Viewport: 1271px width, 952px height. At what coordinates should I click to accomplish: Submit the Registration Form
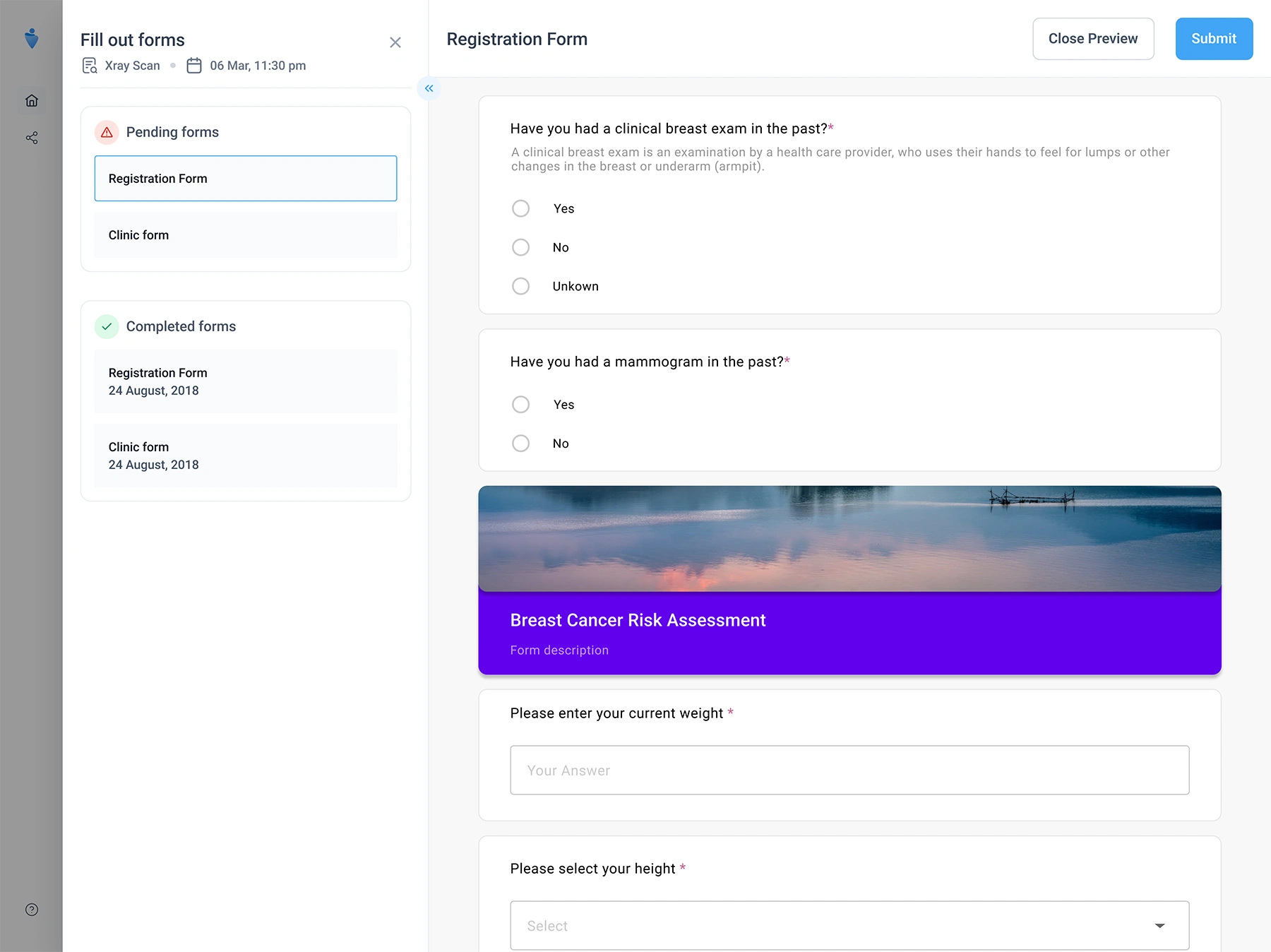tap(1214, 39)
